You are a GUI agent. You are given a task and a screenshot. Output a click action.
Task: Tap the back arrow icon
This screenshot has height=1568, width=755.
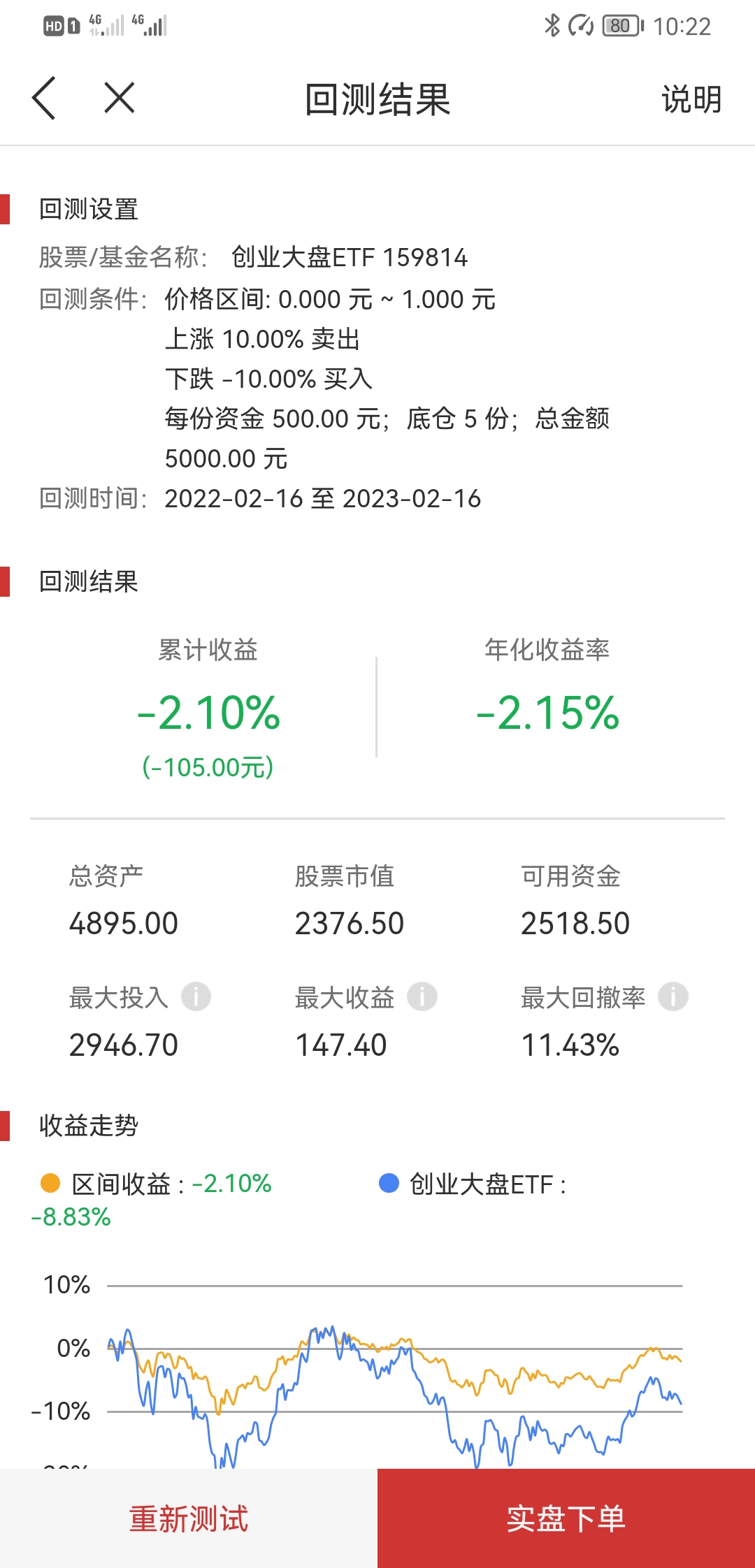pyautogui.click(x=43, y=98)
